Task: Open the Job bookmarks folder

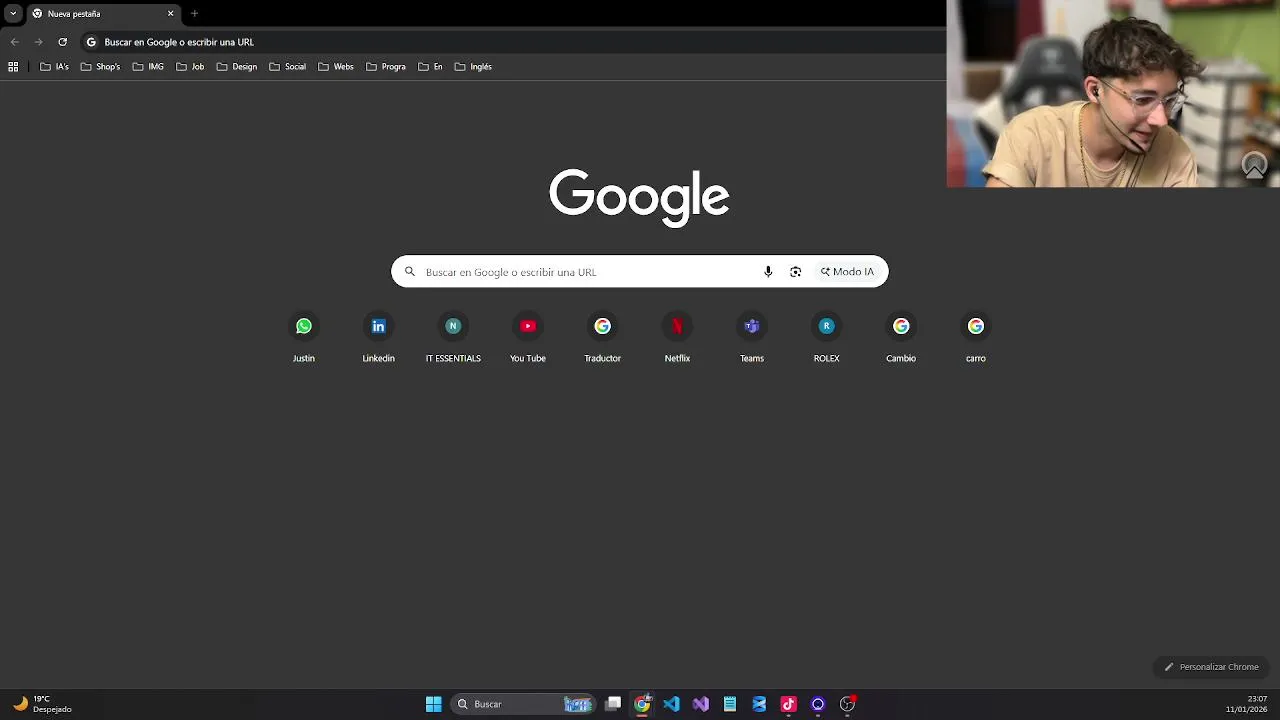Action: pyautogui.click(x=190, y=67)
